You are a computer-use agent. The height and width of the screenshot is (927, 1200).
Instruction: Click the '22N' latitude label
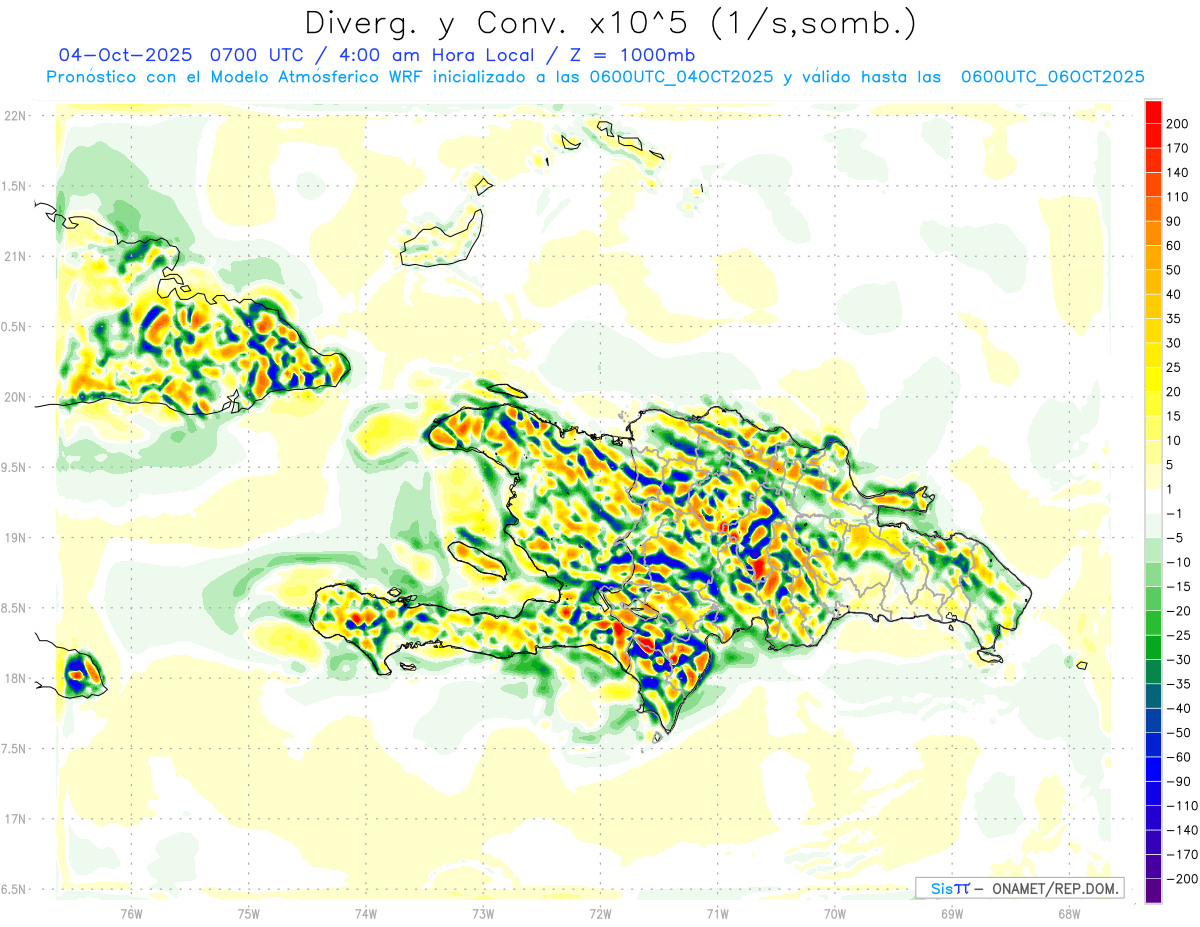pyautogui.click(x=14, y=116)
